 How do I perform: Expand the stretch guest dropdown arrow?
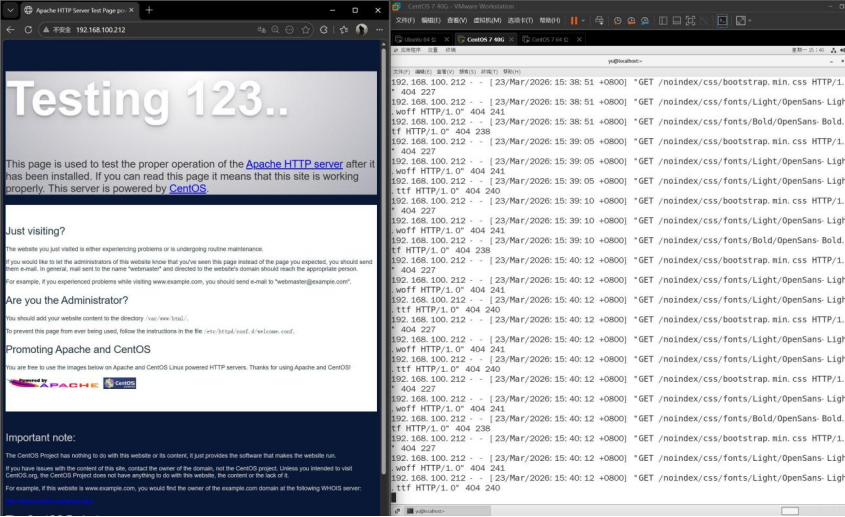pos(750,21)
